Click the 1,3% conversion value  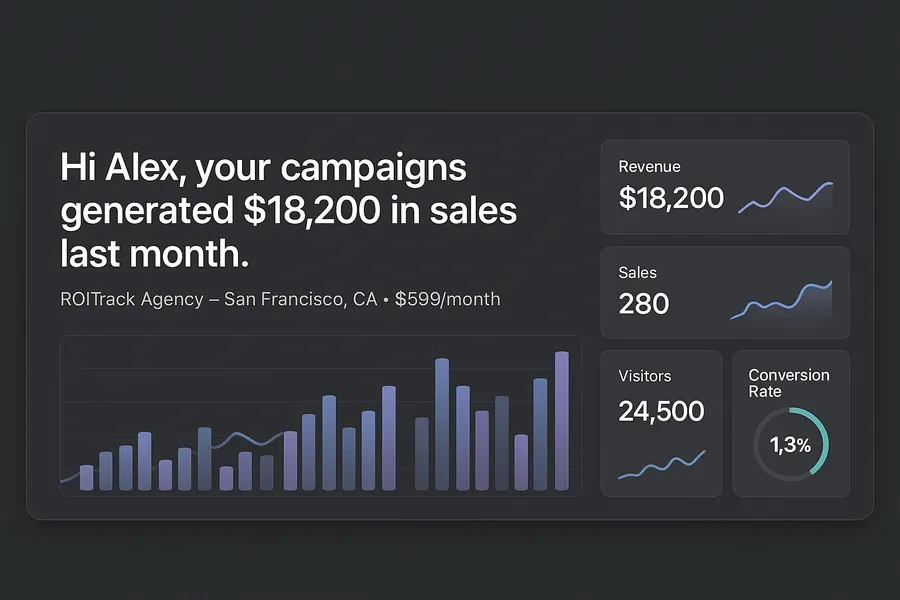[x=790, y=445]
